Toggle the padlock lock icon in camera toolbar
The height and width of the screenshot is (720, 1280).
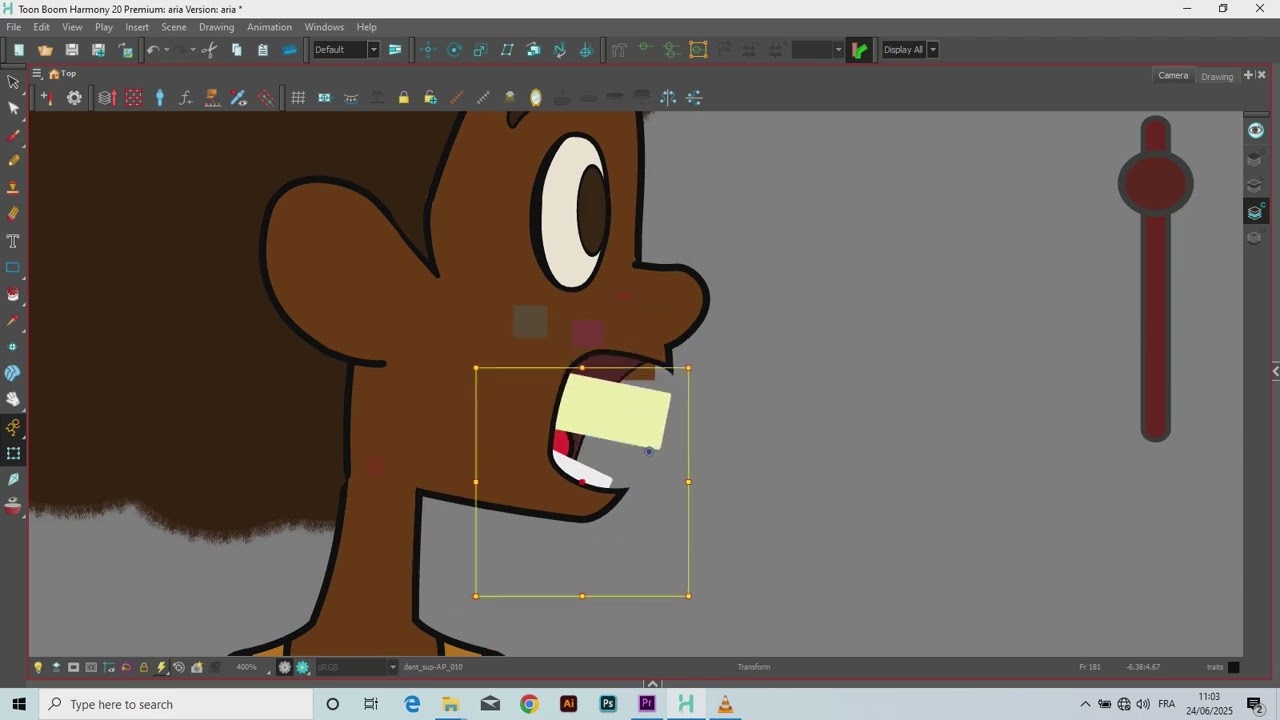point(404,98)
